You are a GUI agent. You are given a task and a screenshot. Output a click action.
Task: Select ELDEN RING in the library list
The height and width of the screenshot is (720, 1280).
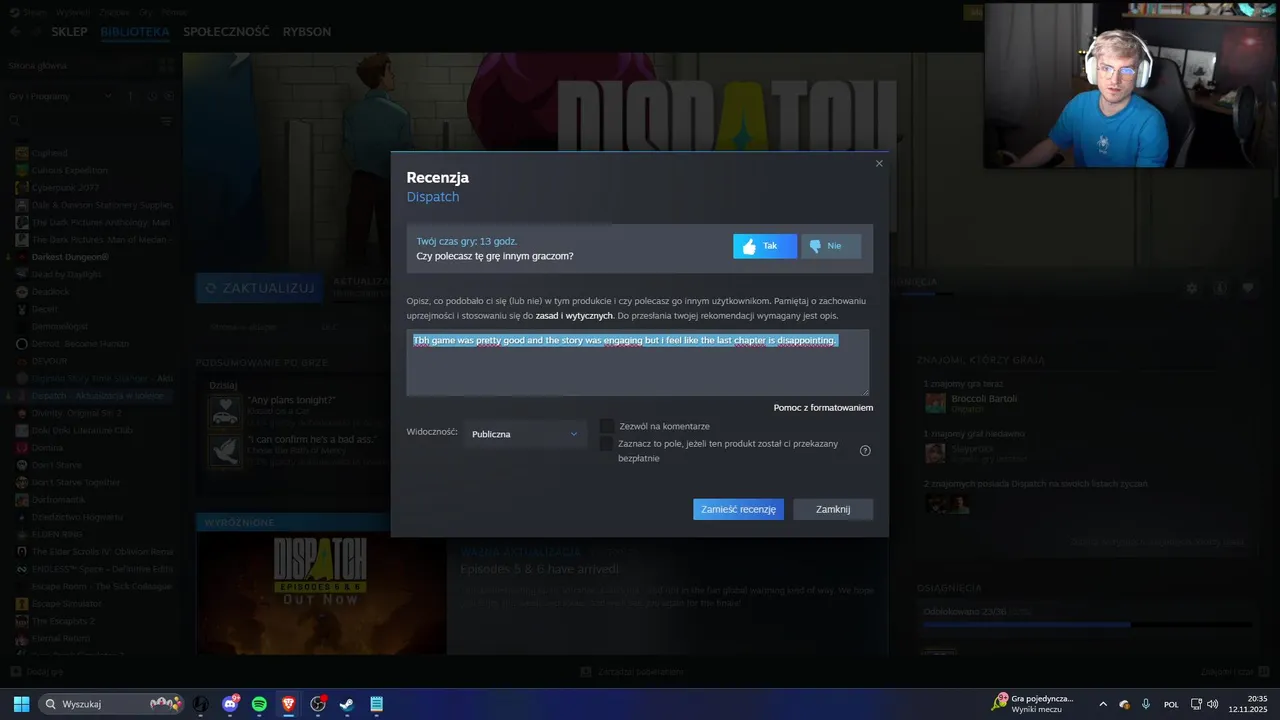tap(55, 534)
